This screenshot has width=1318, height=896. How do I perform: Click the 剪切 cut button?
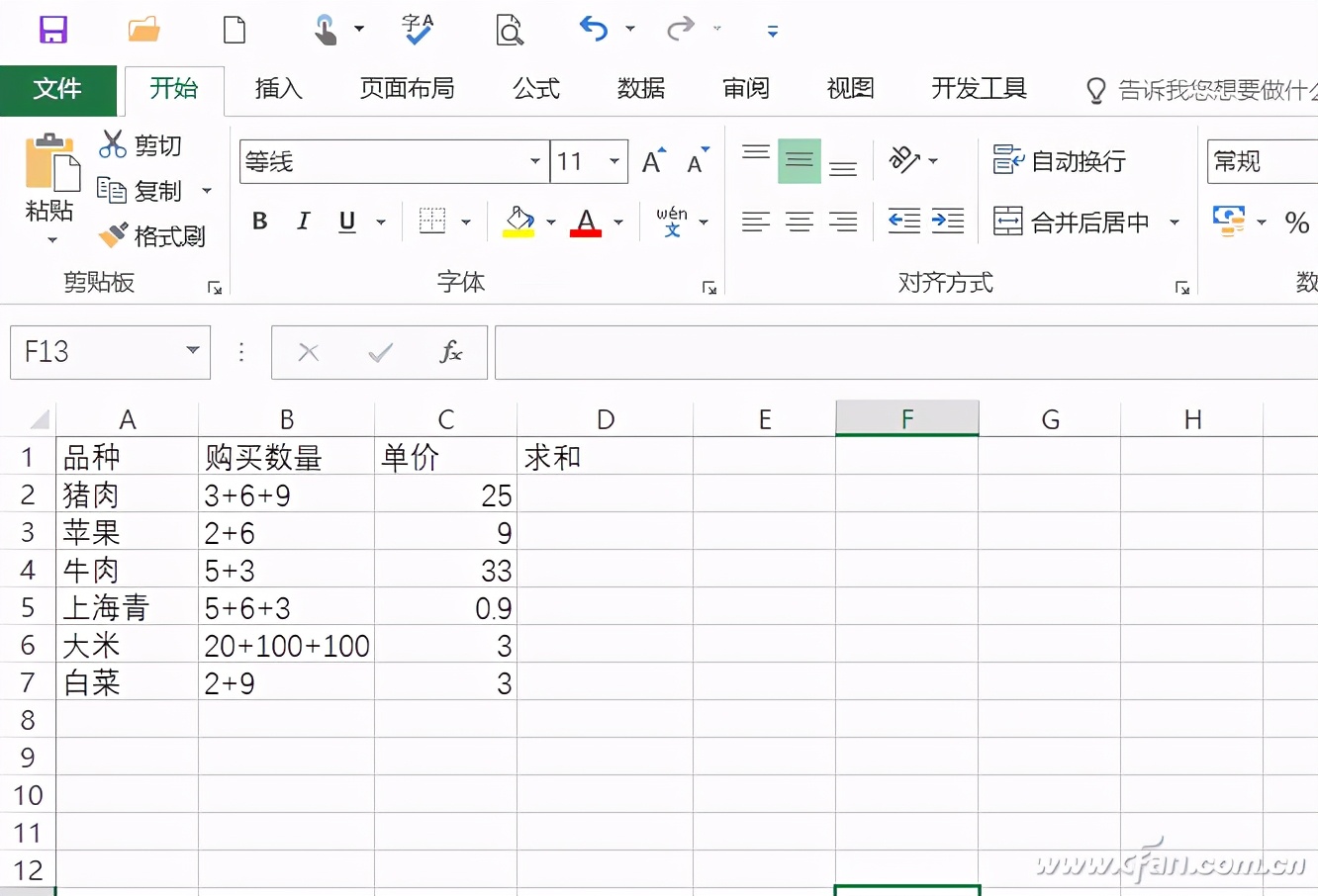141,145
